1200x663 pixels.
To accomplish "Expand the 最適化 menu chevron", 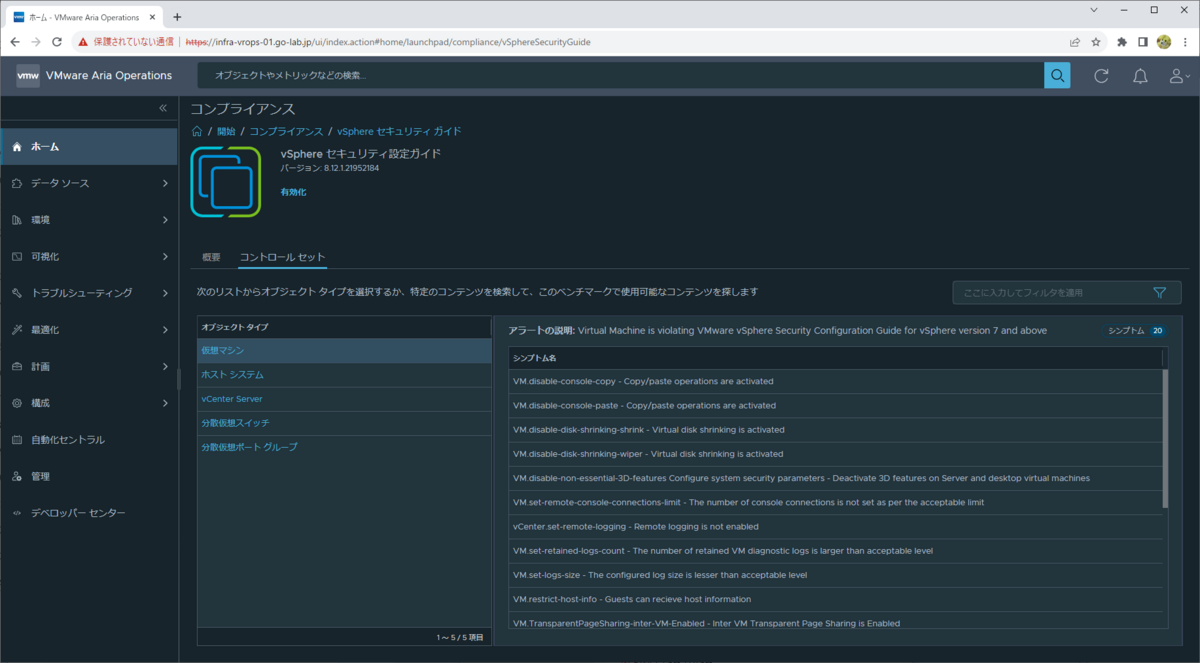I will 165,330.
